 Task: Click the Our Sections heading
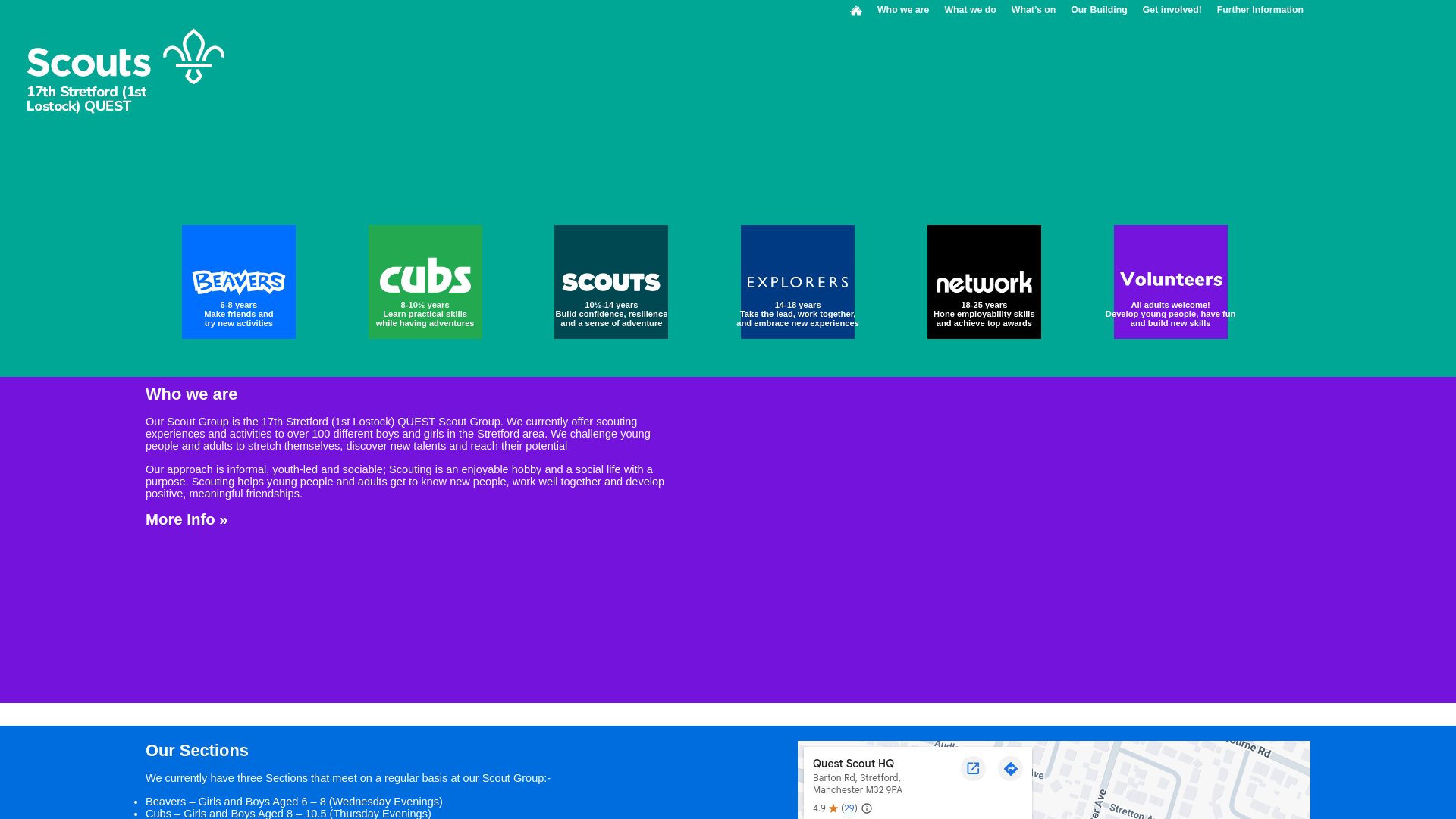coord(197,750)
